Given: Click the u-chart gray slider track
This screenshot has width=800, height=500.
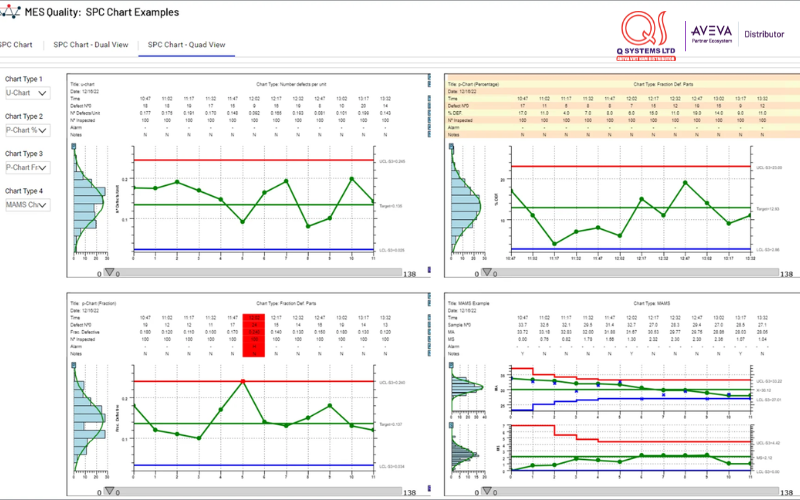Looking at the screenshot, I should click(x=253, y=273).
